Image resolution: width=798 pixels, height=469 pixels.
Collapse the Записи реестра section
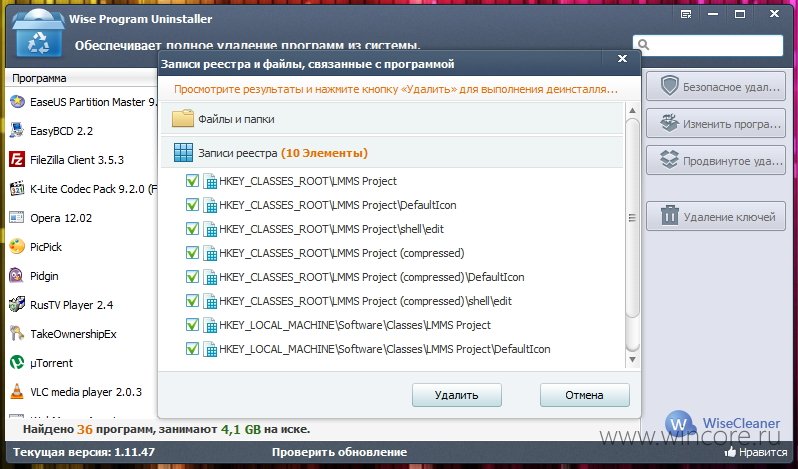tap(392, 153)
